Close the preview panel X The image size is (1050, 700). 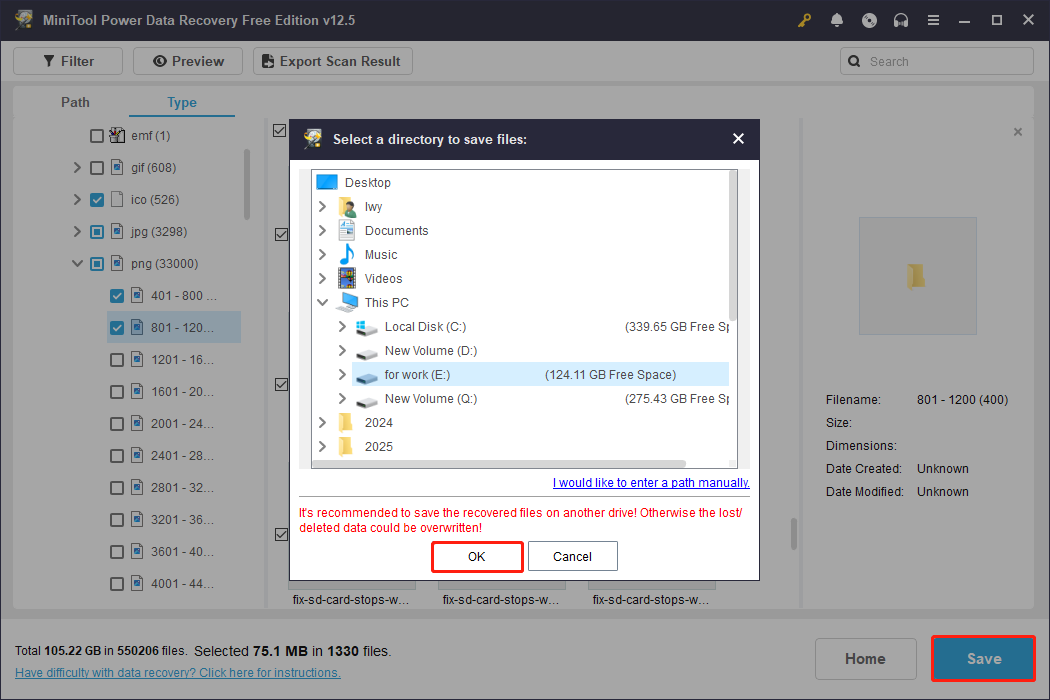pyautogui.click(x=1018, y=132)
